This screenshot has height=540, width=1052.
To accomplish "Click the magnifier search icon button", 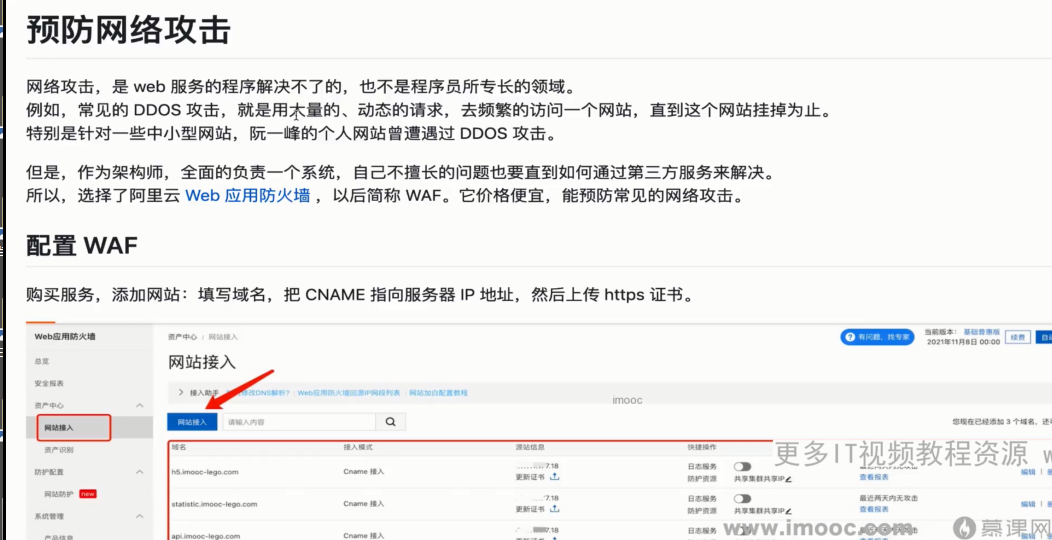I will 390,422.
